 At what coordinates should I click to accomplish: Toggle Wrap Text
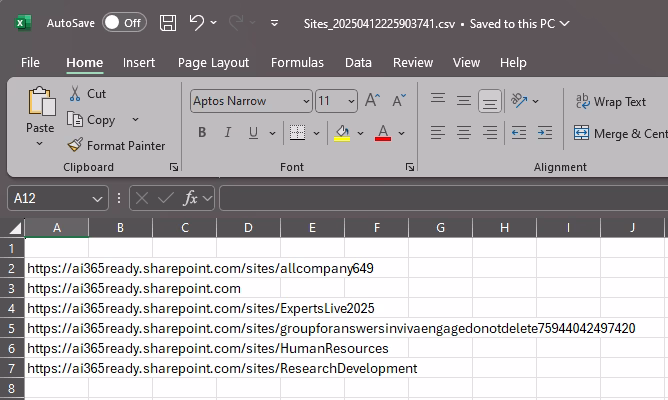(611, 102)
